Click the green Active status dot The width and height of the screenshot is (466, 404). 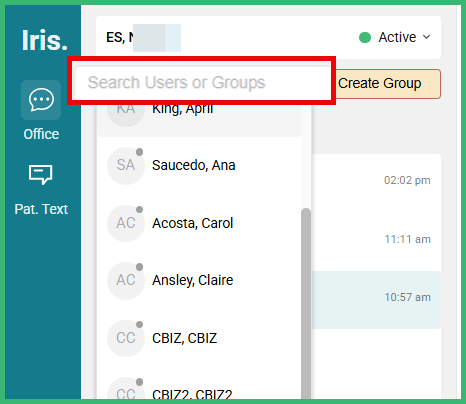click(x=365, y=37)
